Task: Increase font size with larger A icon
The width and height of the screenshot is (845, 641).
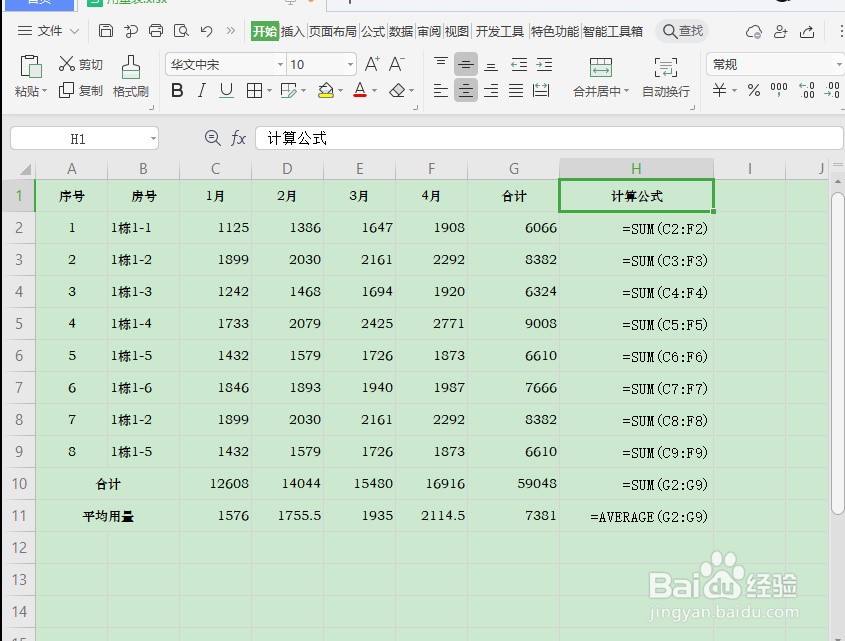Action: [372, 64]
